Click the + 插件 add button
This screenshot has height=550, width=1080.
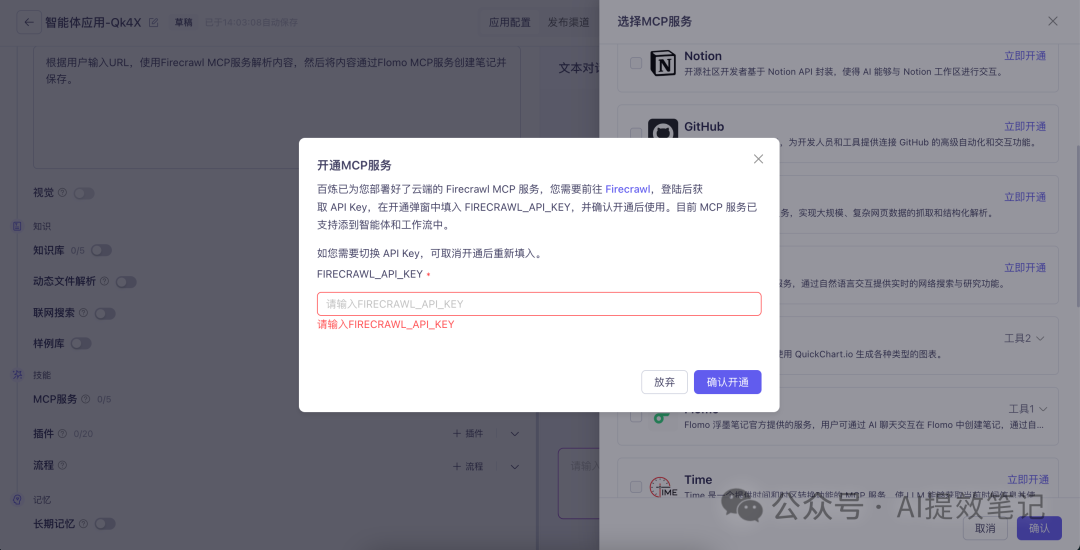click(468, 434)
